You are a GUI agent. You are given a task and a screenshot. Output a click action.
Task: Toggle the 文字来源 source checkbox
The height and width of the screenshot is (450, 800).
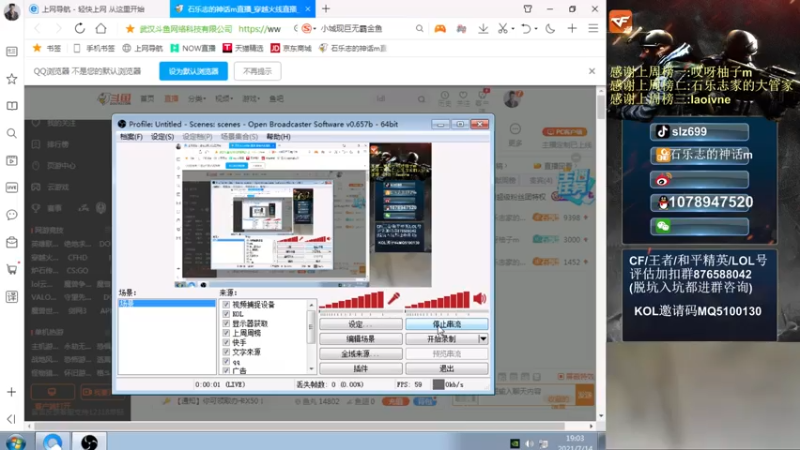tap(226, 352)
